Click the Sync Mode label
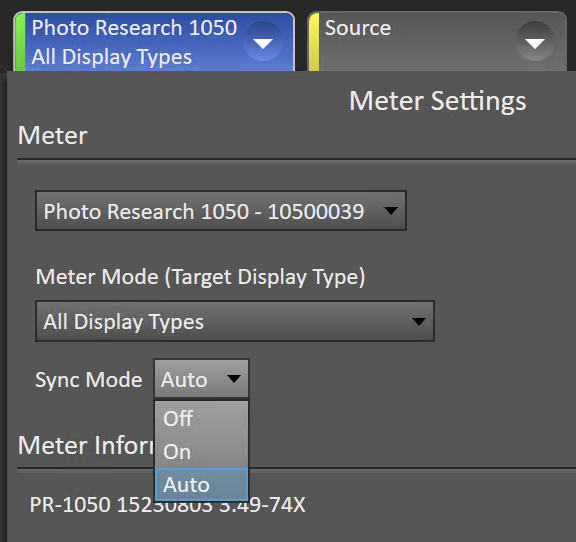 tap(89, 380)
